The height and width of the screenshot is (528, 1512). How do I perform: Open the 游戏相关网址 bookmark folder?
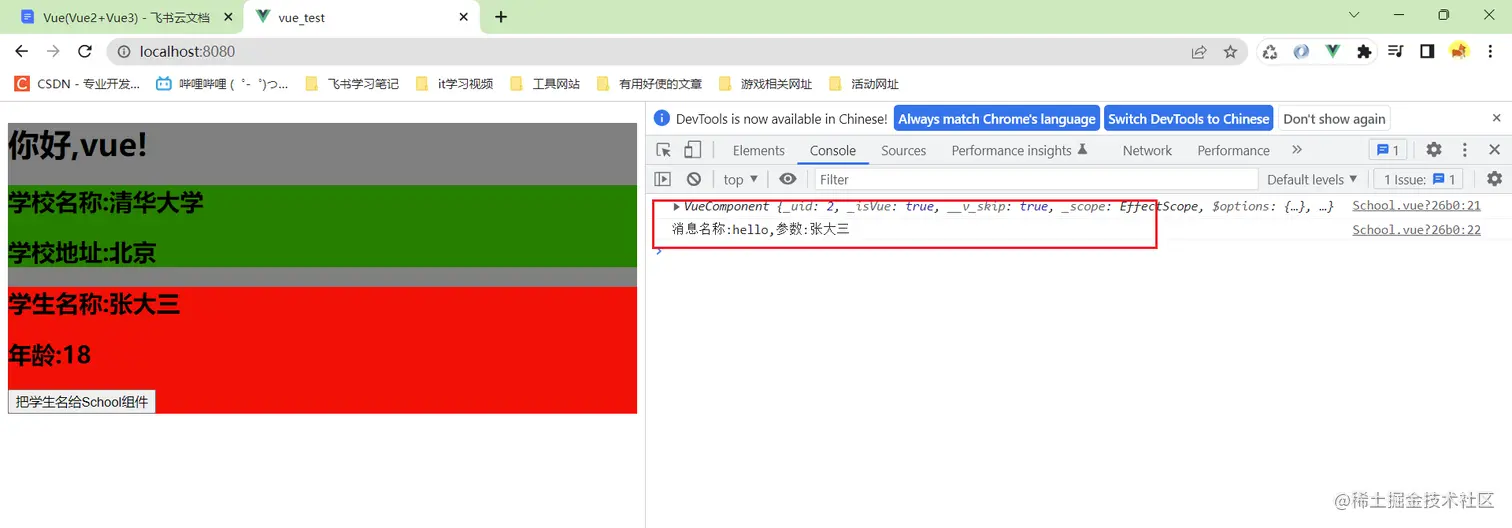(x=765, y=84)
